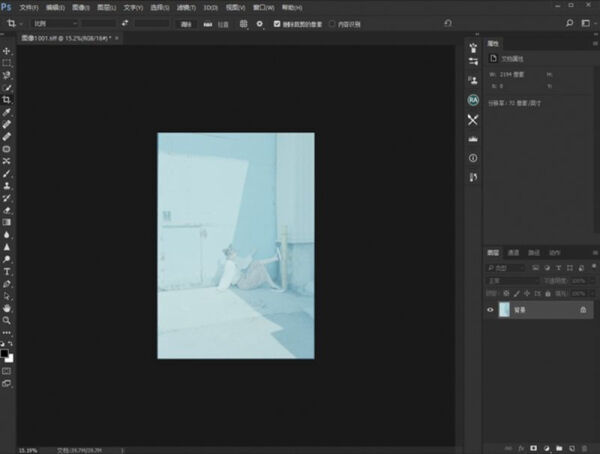Open the 文件 menu
This screenshot has width=600, height=454.
29,7
